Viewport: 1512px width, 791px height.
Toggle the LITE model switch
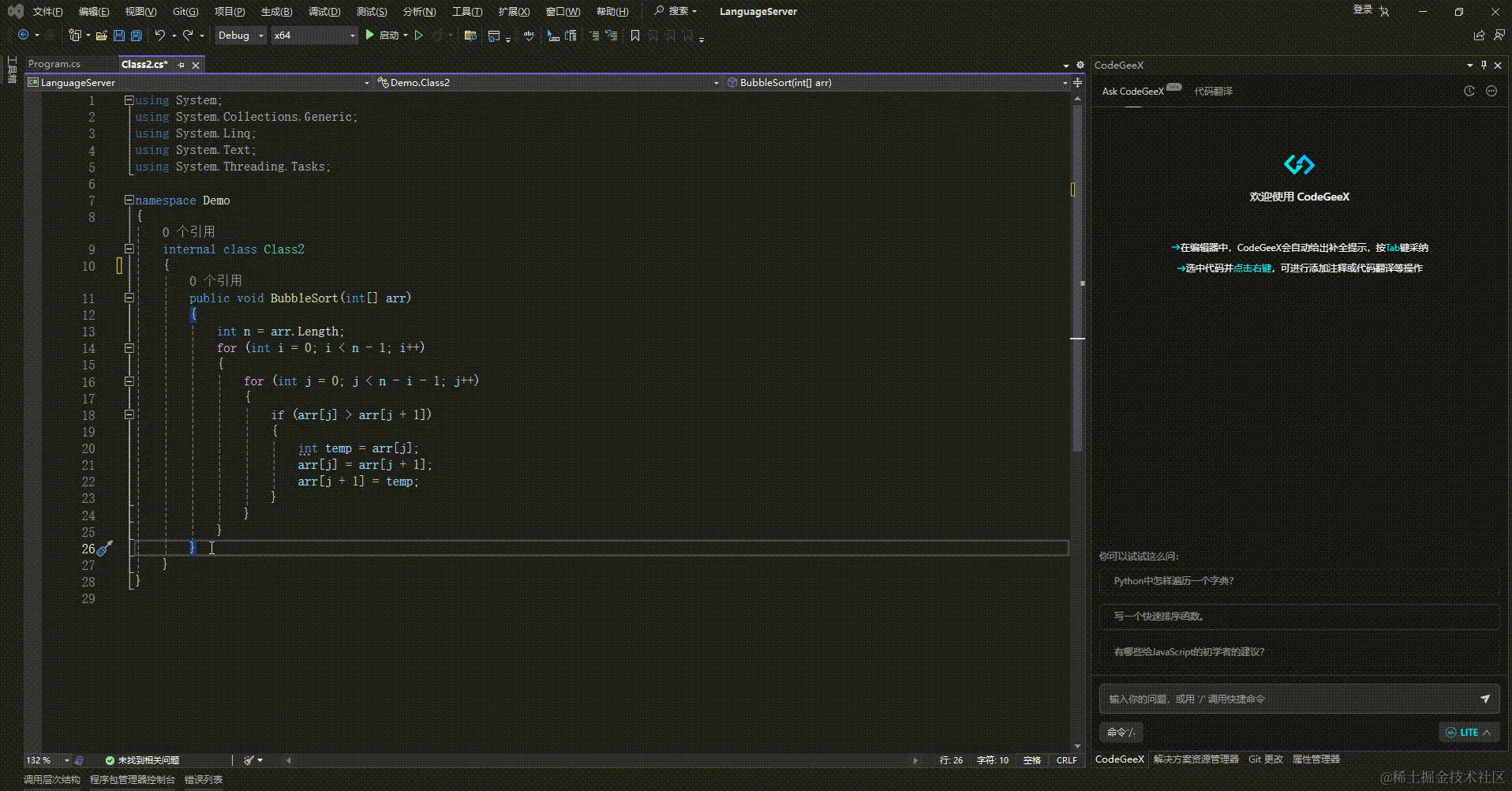pyautogui.click(x=1468, y=733)
